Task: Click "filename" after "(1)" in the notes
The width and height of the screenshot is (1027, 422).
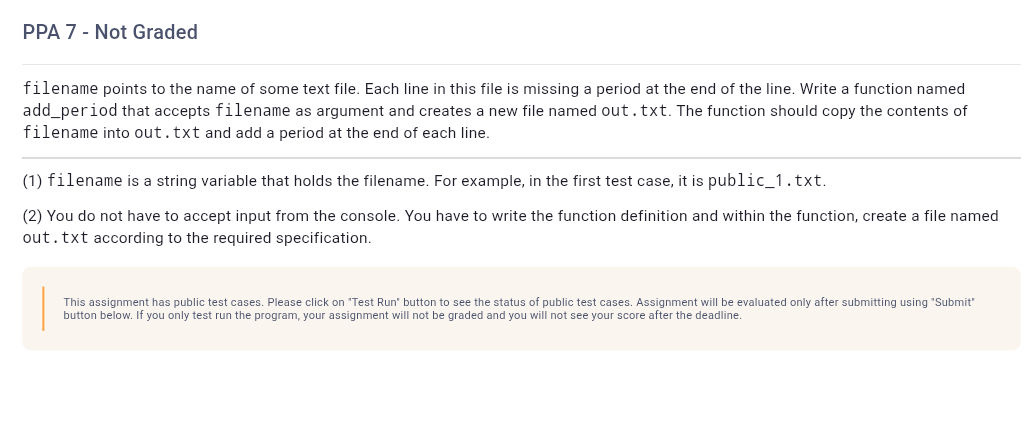Action: point(84,181)
